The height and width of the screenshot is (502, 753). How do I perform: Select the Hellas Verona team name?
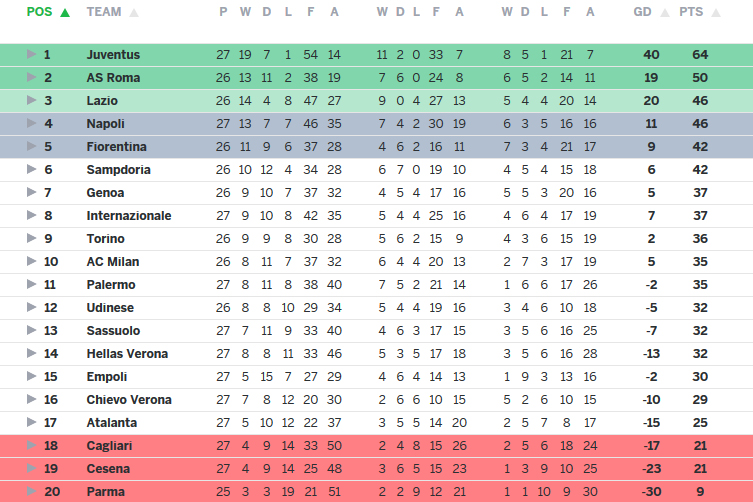pos(127,353)
